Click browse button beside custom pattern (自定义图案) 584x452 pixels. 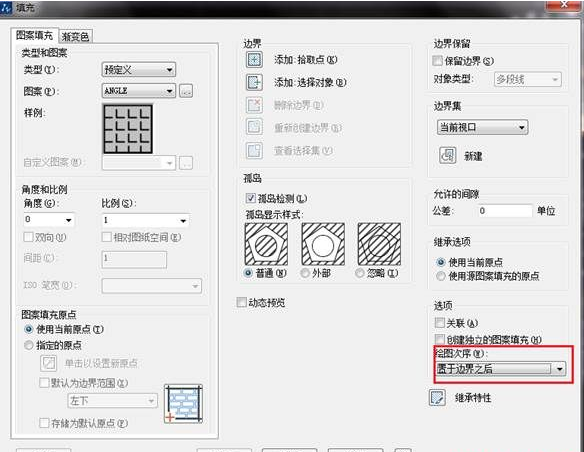click(186, 163)
